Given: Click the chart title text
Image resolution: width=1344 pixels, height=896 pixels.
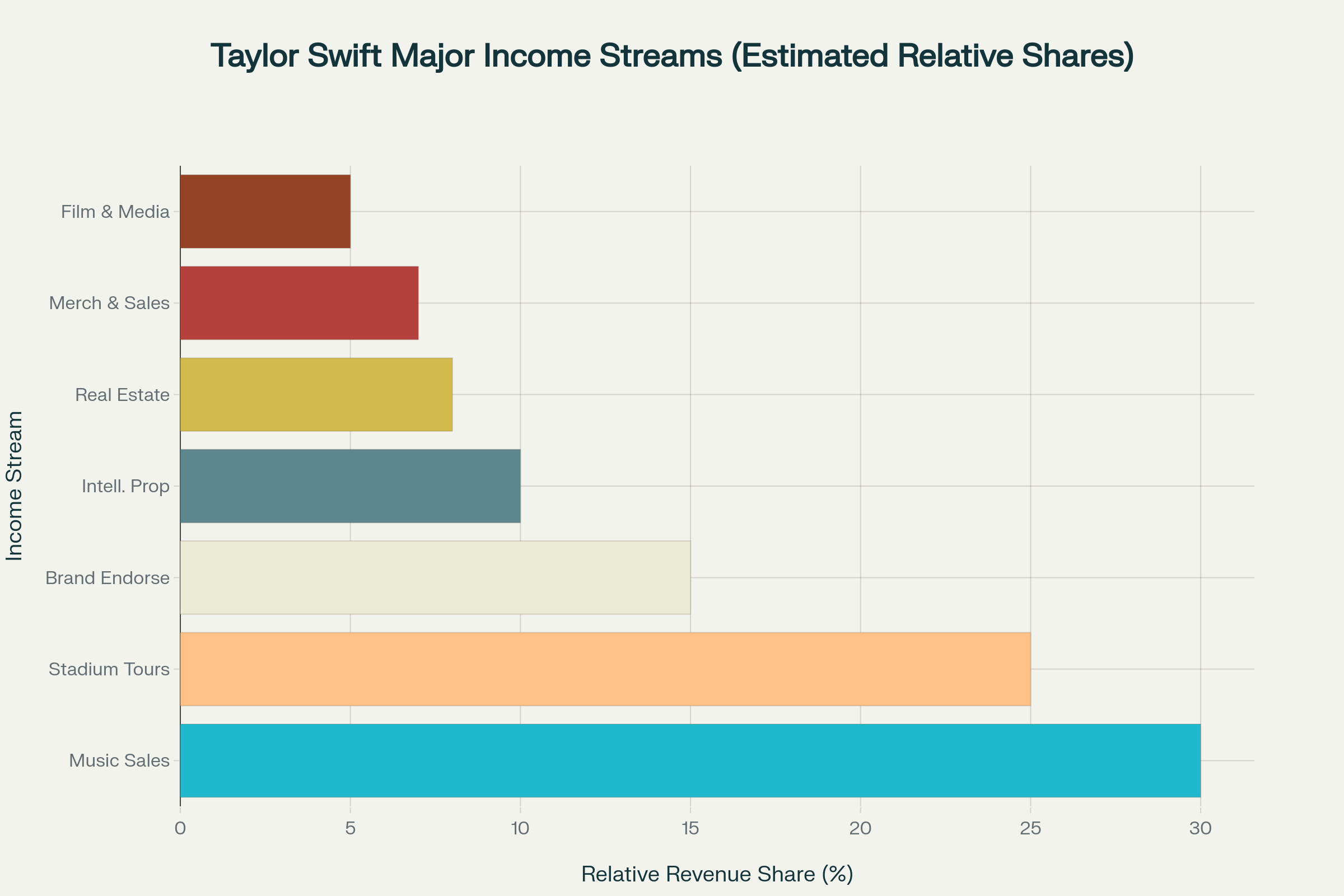Looking at the screenshot, I should click(672, 56).
